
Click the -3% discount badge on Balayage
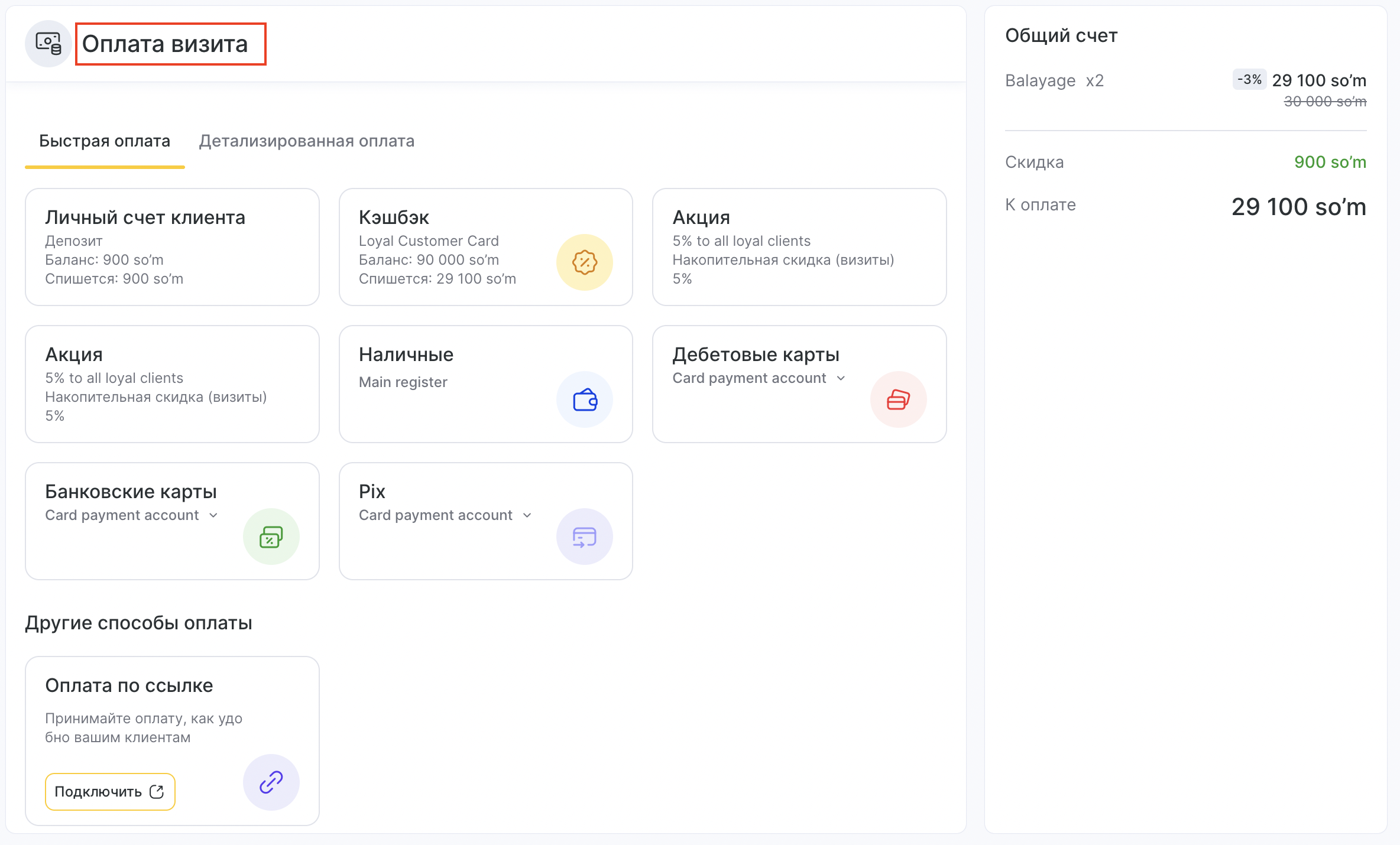pyautogui.click(x=1249, y=79)
